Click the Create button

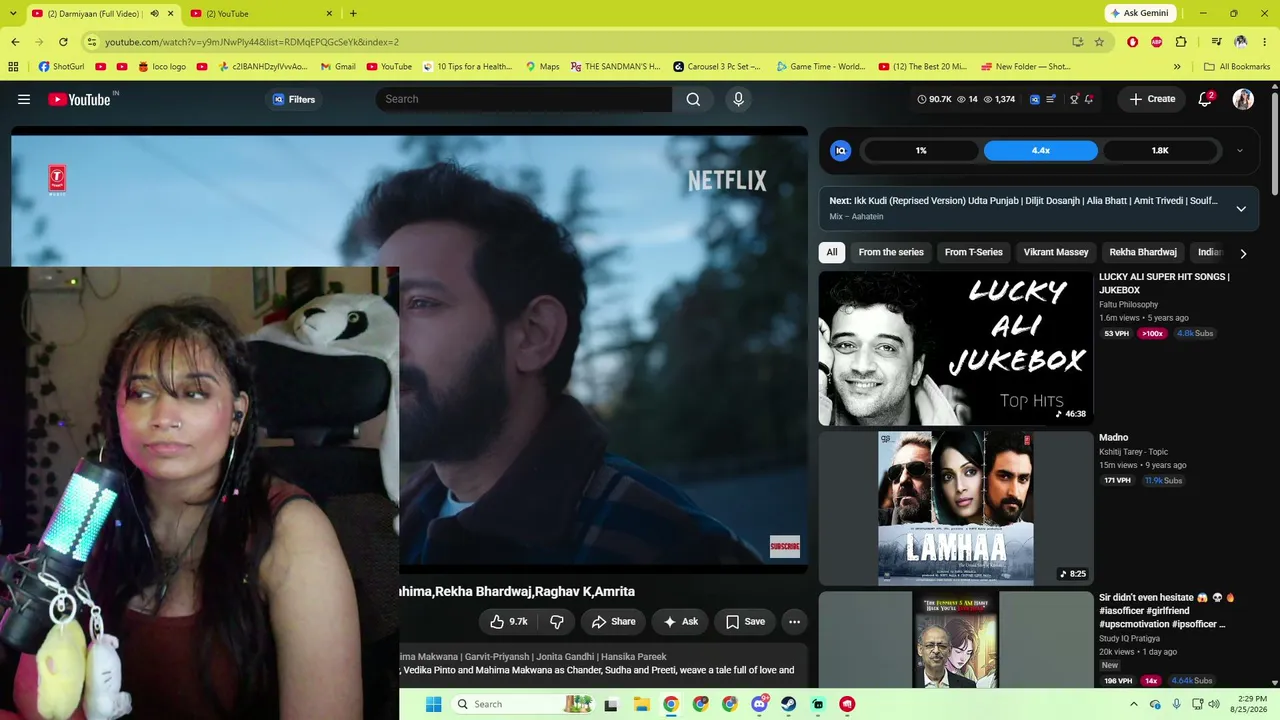point(1153,99)
